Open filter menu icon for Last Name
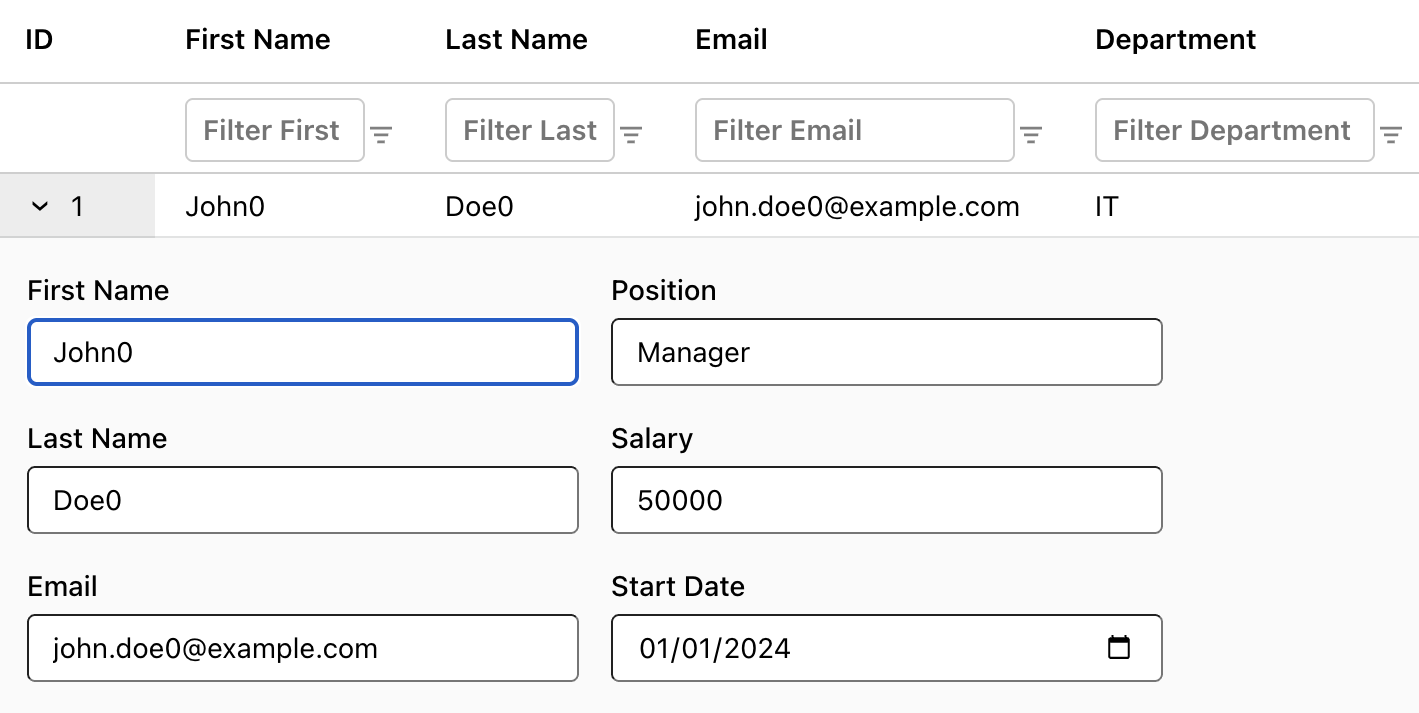Viewport: 1419px width, 713px height. (631, 135)
